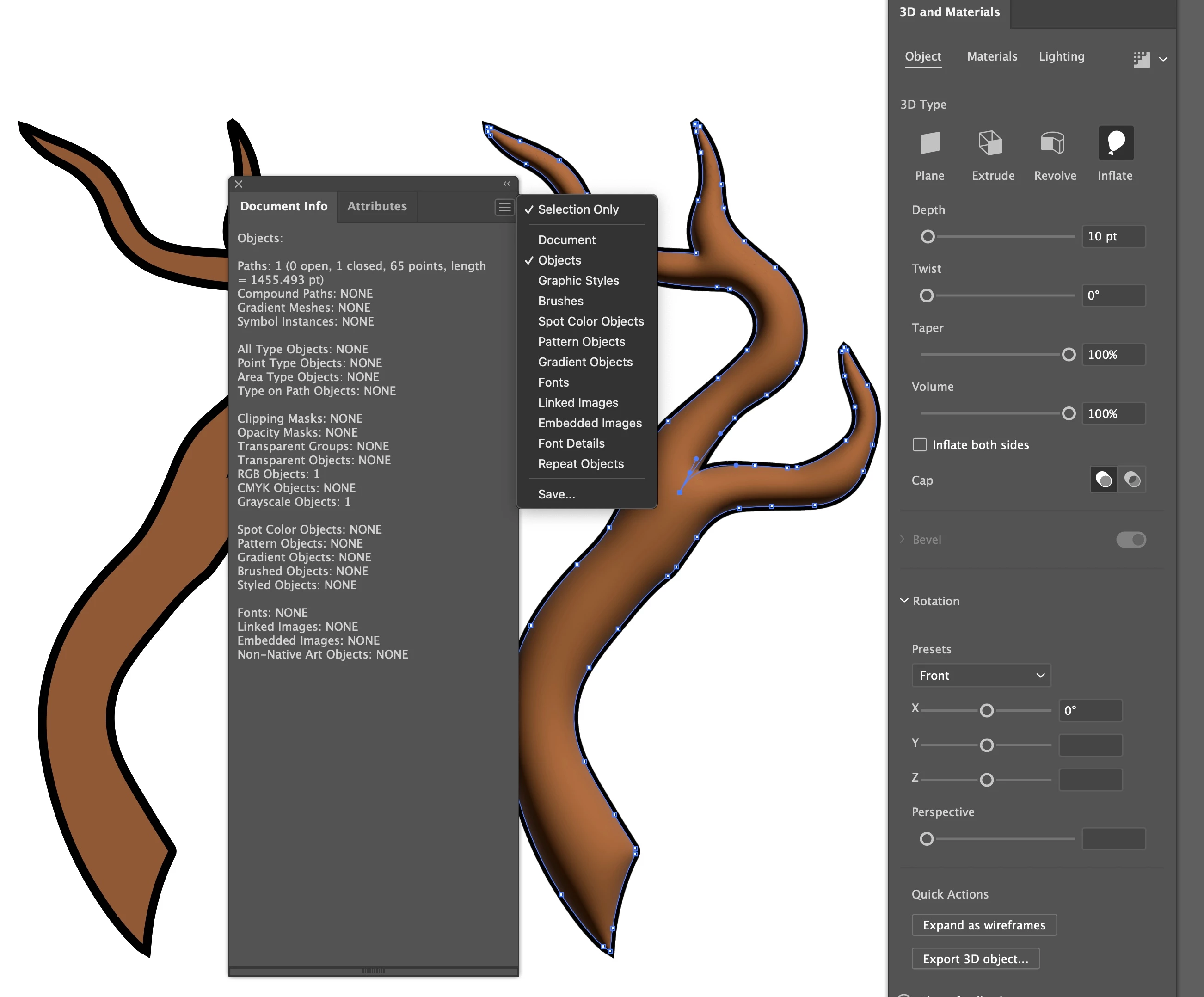Viewport: 1204px width, 997px height.
Task: Click Export 3D object button
Action: (975, 959)
